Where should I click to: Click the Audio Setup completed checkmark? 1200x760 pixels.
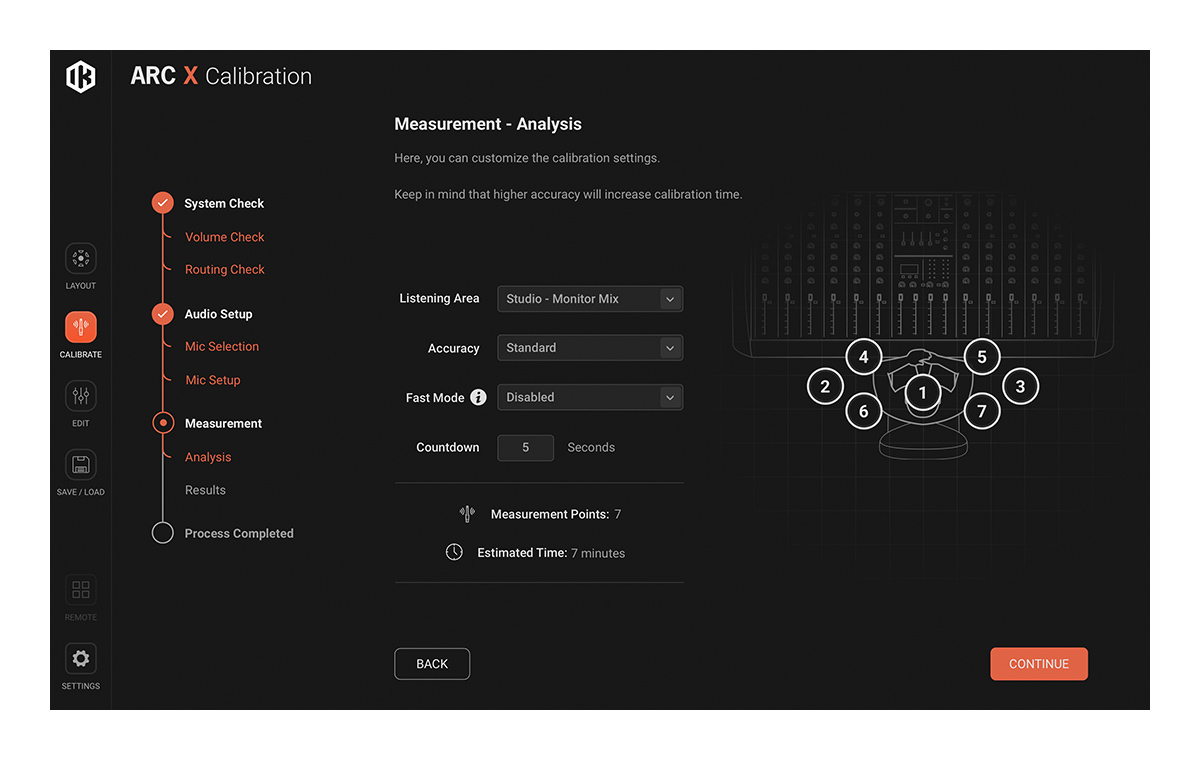click(x=163, y=314)
